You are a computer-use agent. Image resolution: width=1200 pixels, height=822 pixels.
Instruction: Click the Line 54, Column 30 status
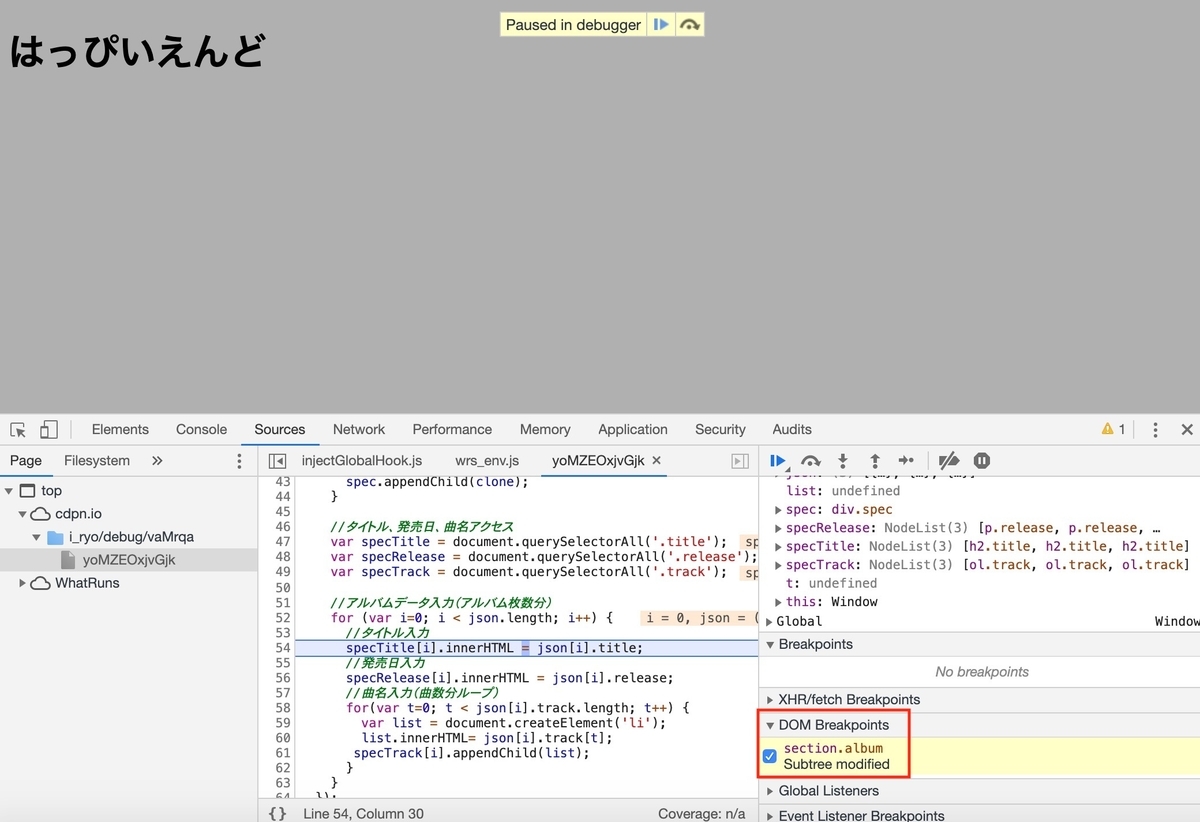pos(364,814)
